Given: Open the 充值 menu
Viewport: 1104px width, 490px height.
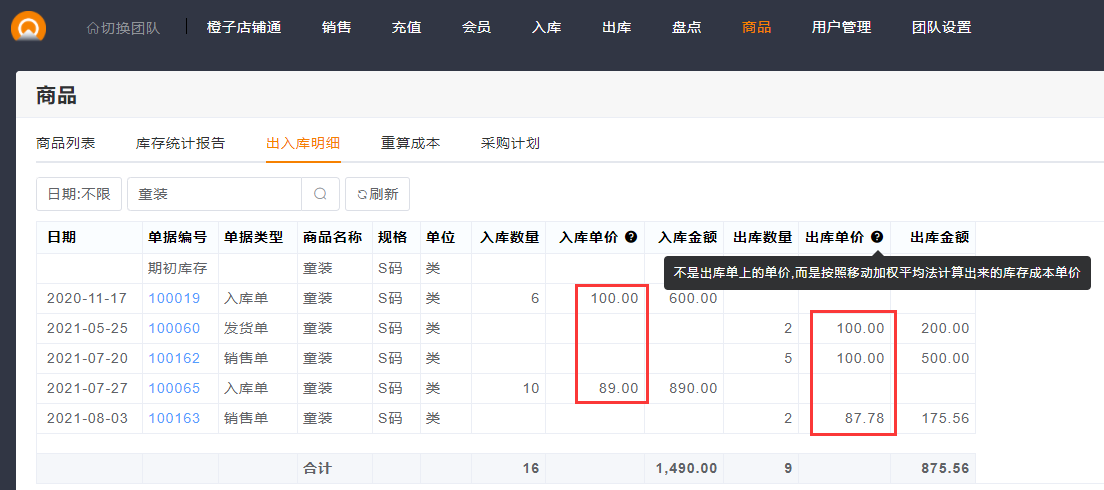Looking at the screenshot, I should click(407, 27).
